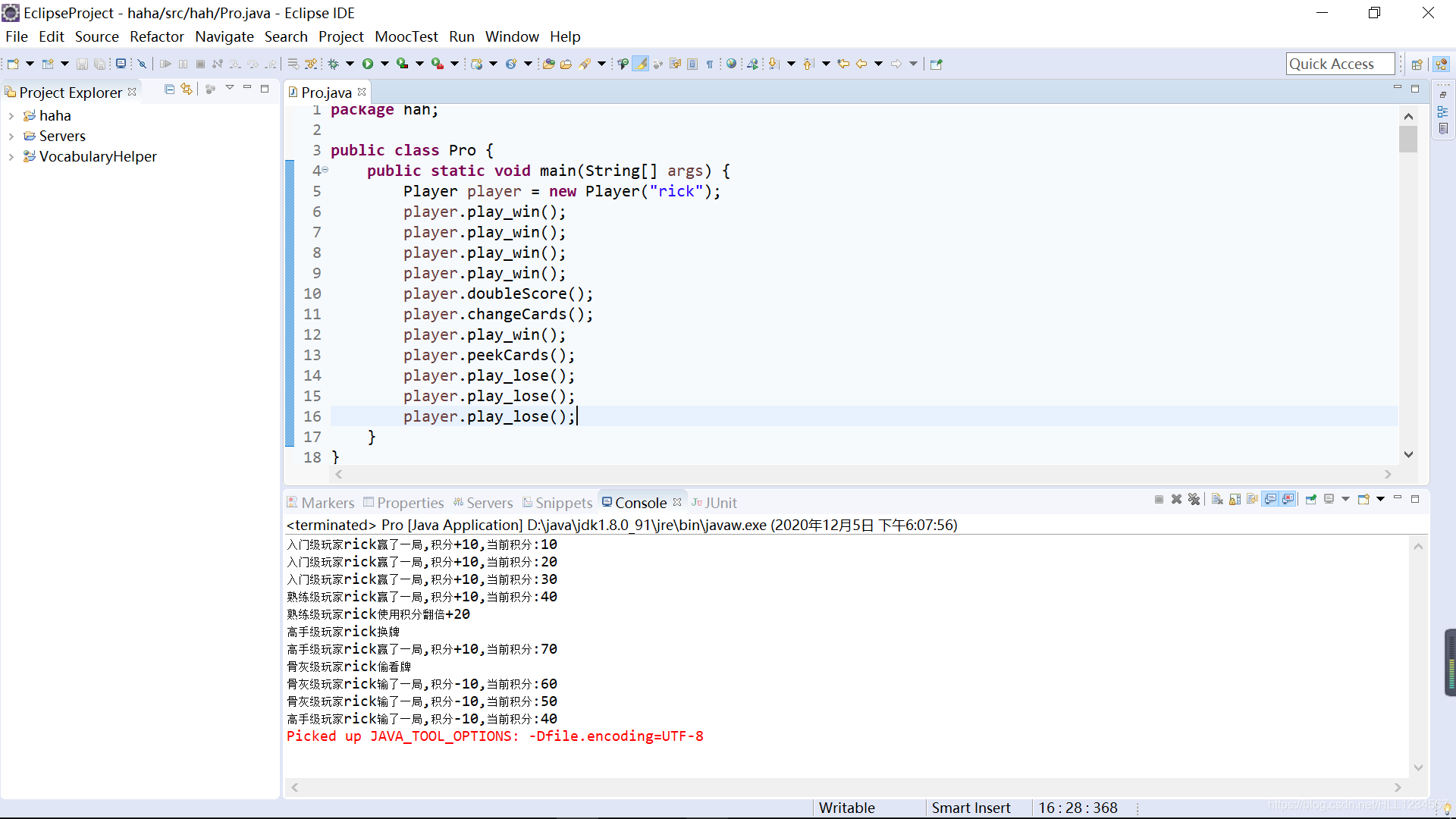Toggle Link with Editor in Project Explorer
The width and height of the screenshot is (1456, 819).
[x=187, y=89]
